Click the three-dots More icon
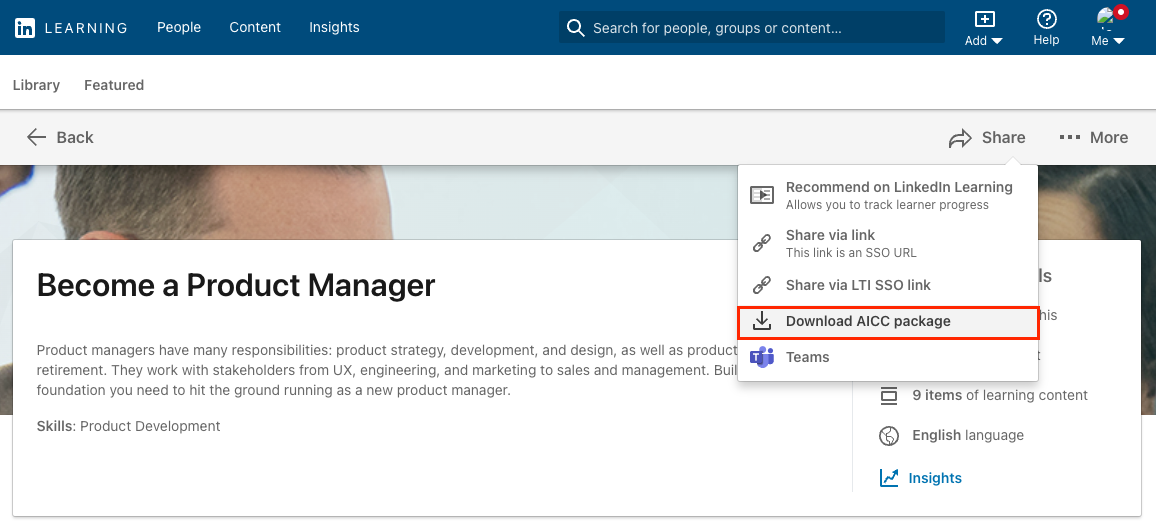The height and width of the screenshot is (530, 1156). [1070, 137]
